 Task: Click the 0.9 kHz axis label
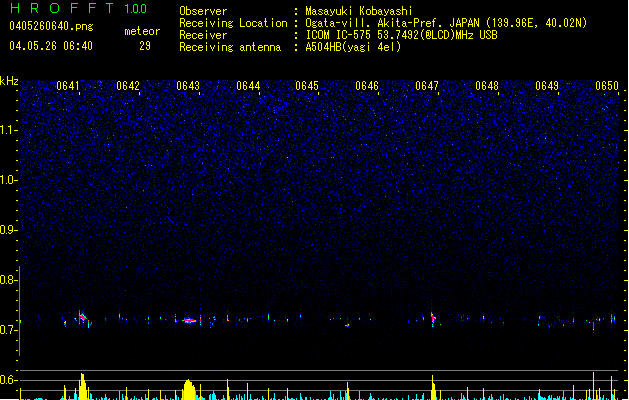9,229
